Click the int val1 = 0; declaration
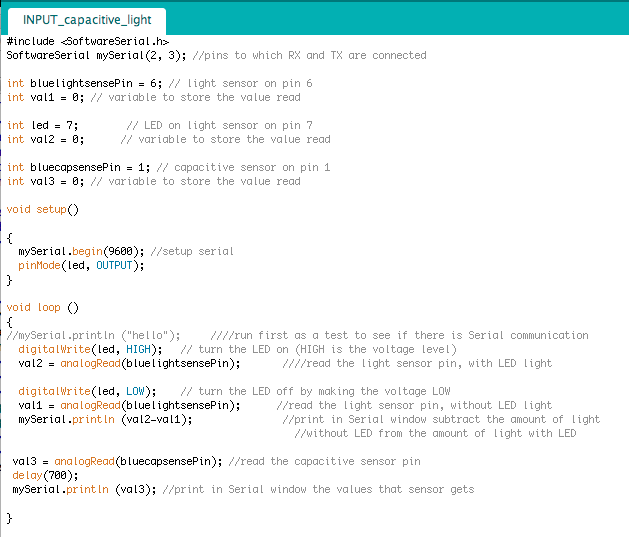Image resolution: width=629 pixels, height=537 pixels. [45, 97]
